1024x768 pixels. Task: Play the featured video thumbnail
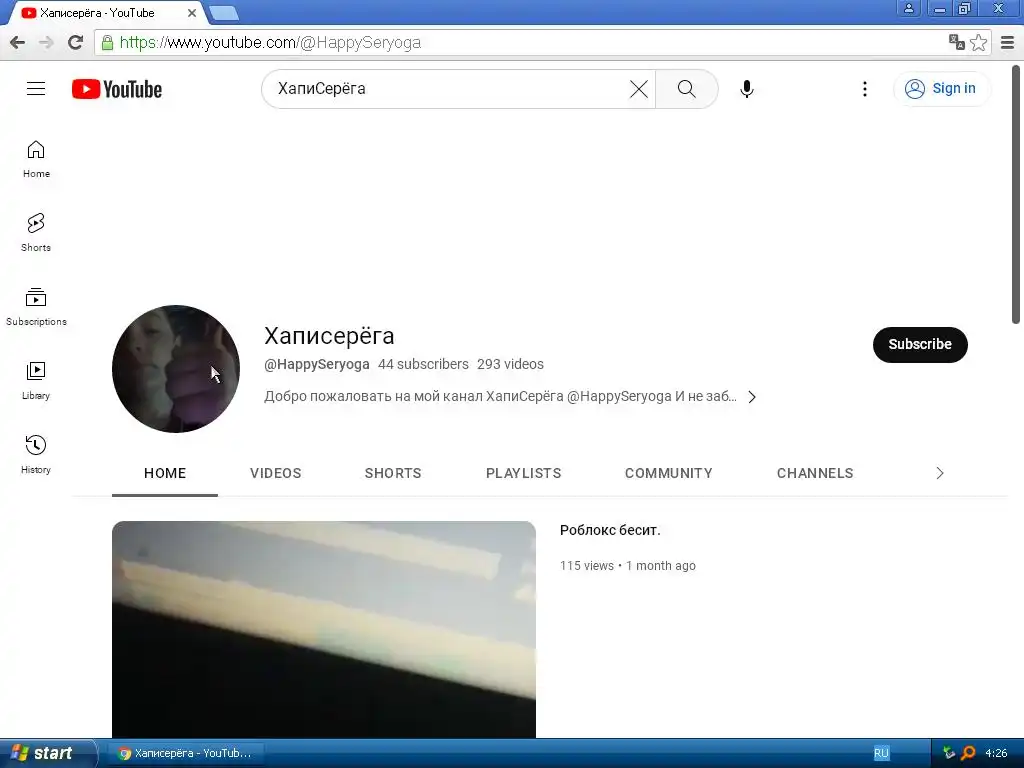(324, 630)
